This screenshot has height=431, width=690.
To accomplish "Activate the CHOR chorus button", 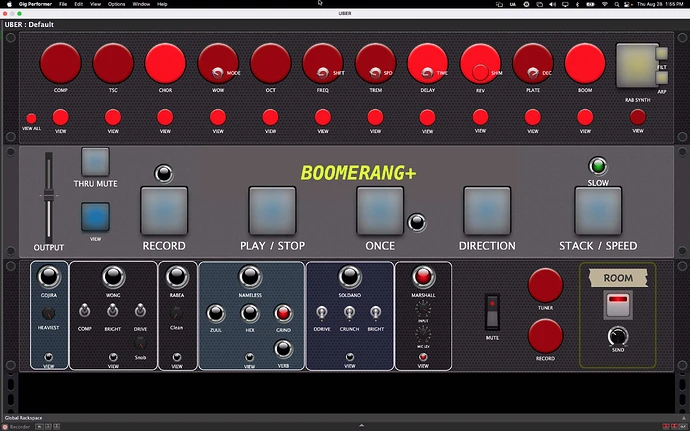I will [165, 63].
